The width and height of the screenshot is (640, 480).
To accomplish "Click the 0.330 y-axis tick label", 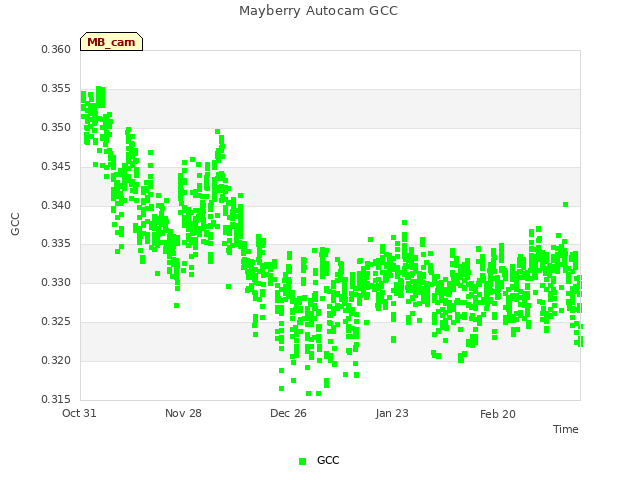I will tap(56, 282).
